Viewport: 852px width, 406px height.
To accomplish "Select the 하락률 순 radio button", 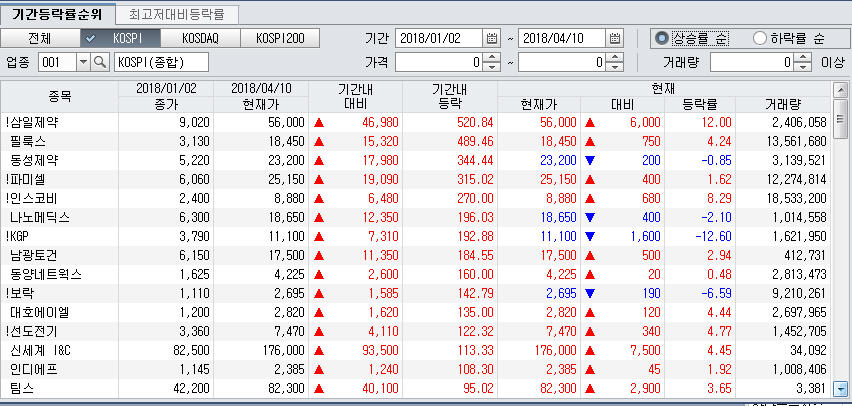I will [x=759, y=38].
